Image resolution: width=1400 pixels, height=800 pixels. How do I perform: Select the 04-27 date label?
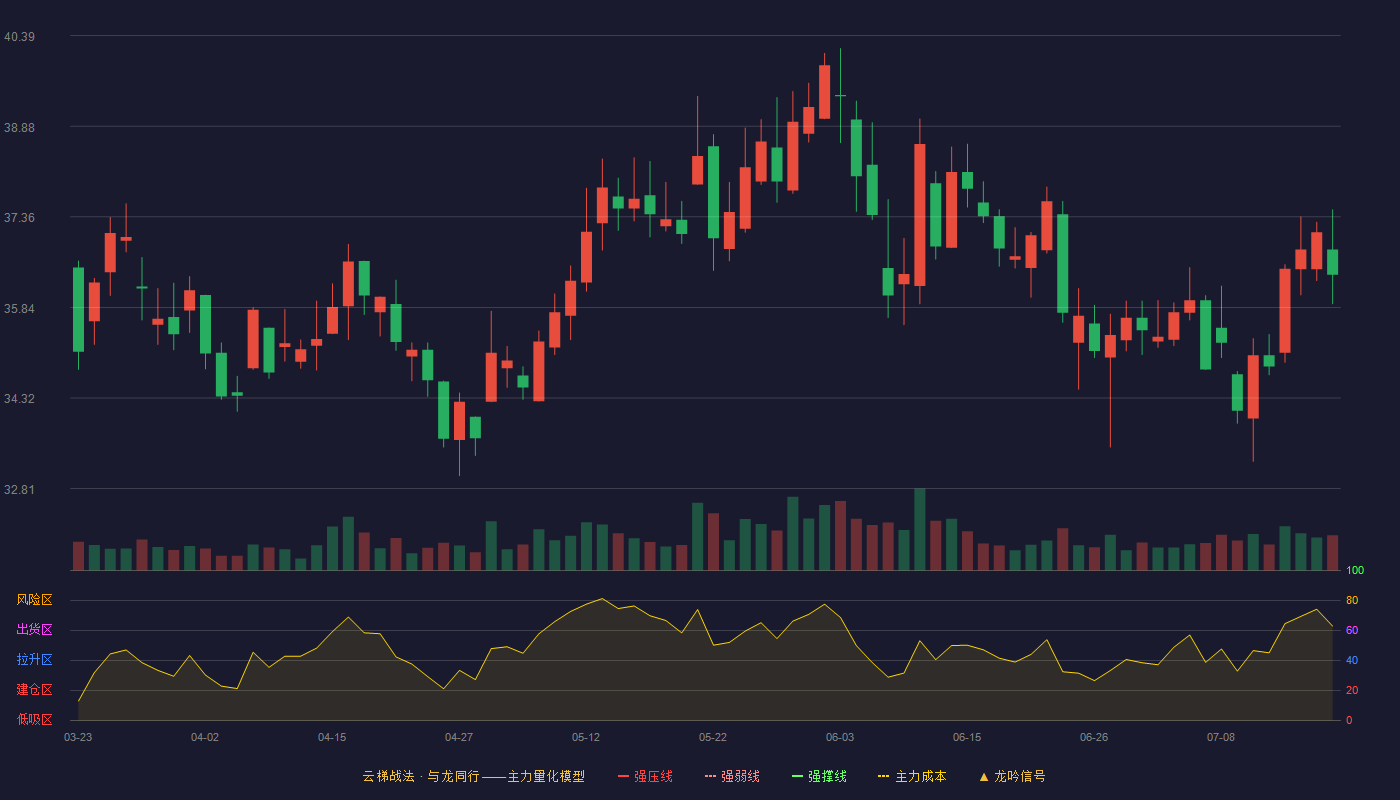click(x=459, y=737)
